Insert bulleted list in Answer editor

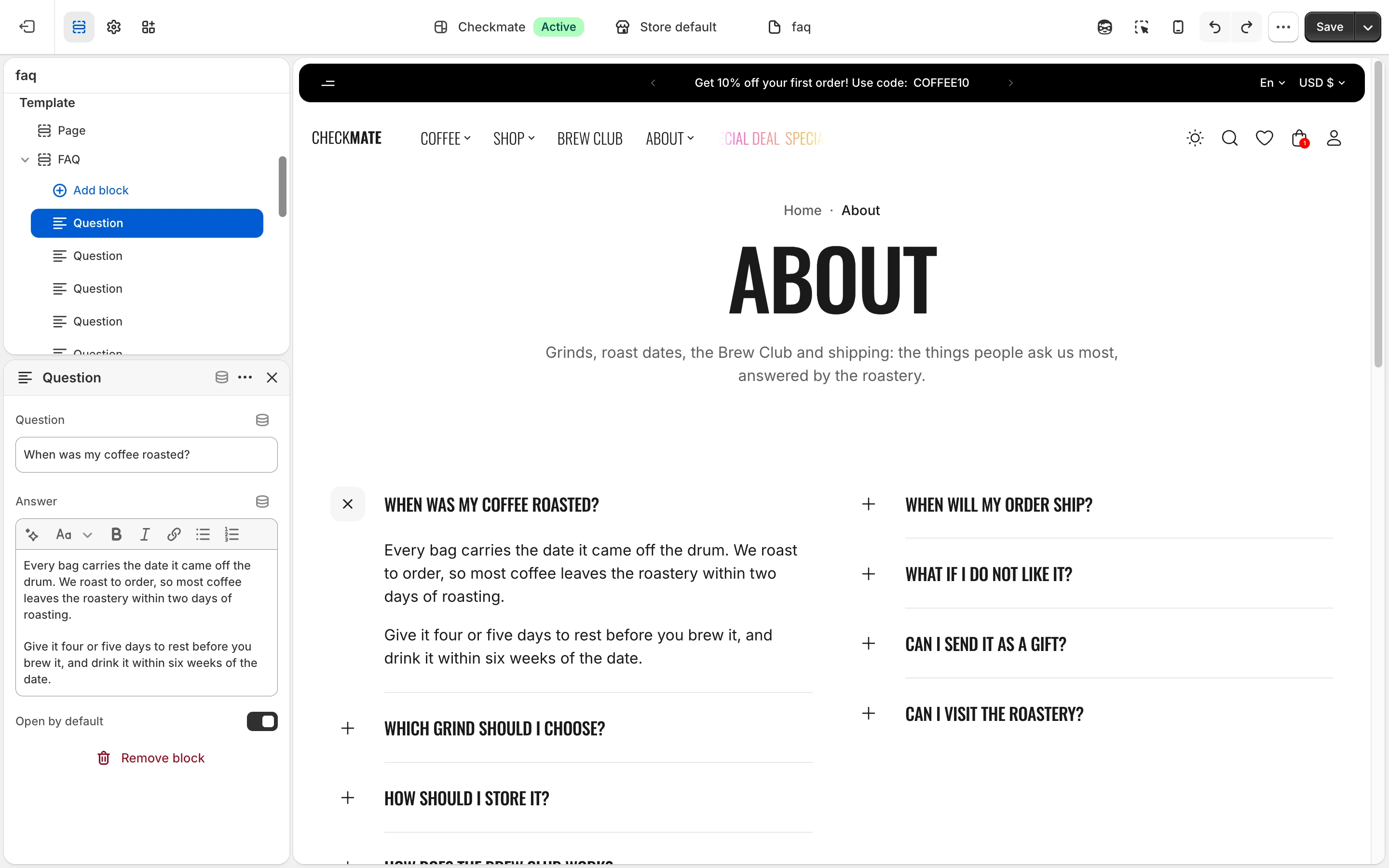[x=203, y=534]
